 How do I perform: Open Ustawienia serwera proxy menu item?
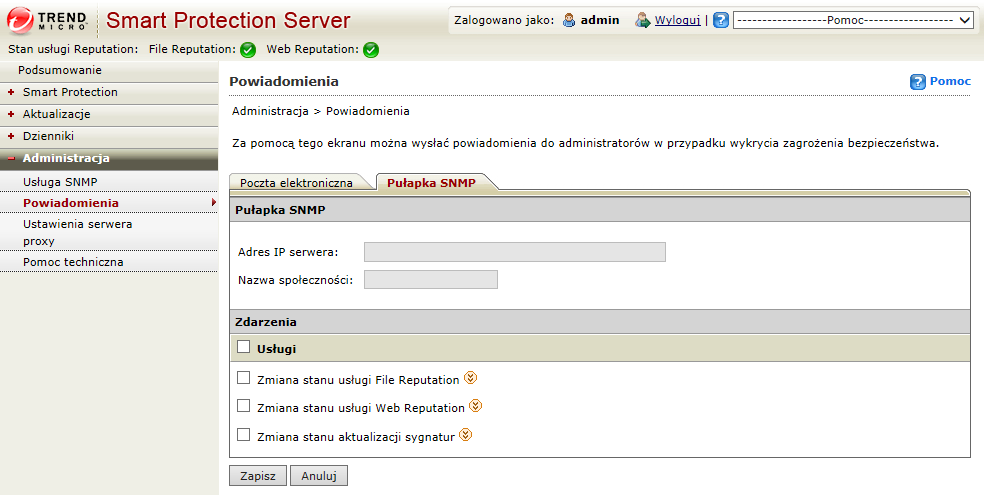78,232
